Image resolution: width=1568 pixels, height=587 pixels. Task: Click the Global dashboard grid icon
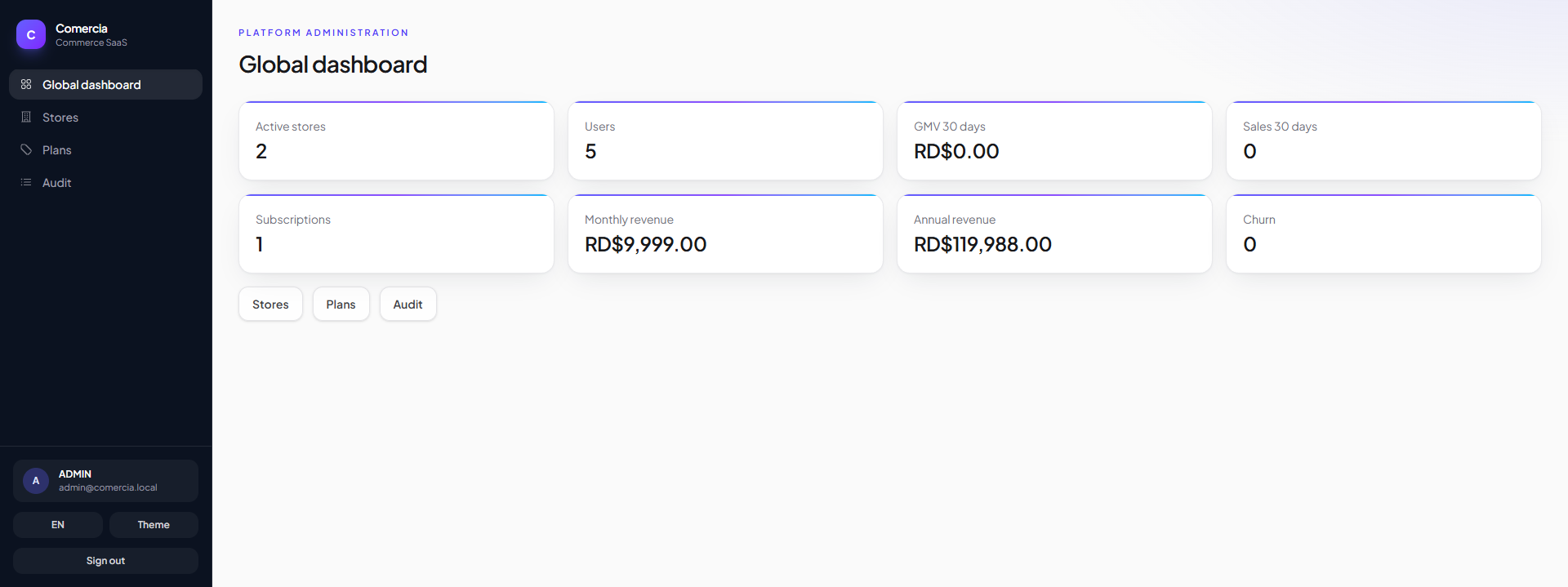click(x=26, y=84)
